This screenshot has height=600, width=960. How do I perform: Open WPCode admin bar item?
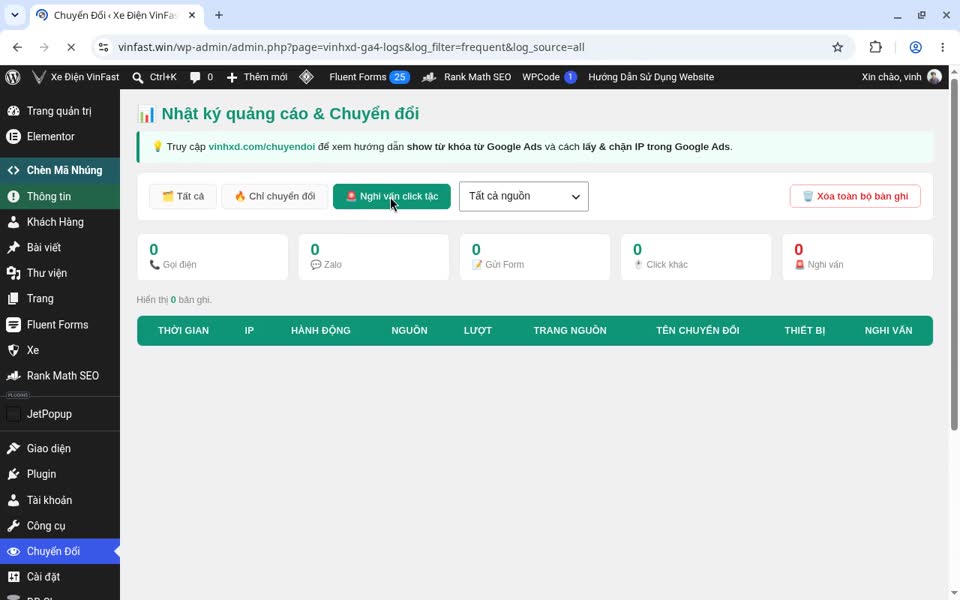549,77
